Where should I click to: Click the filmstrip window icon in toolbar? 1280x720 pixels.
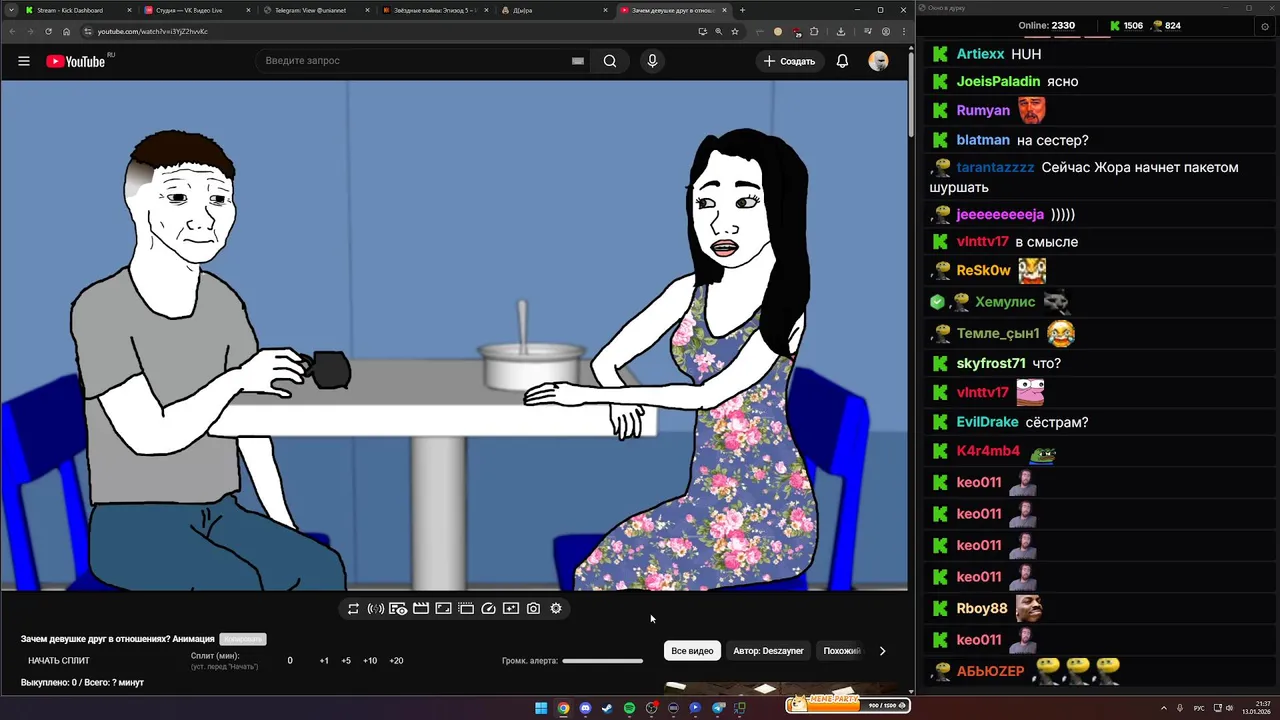[x=466, y=608]
